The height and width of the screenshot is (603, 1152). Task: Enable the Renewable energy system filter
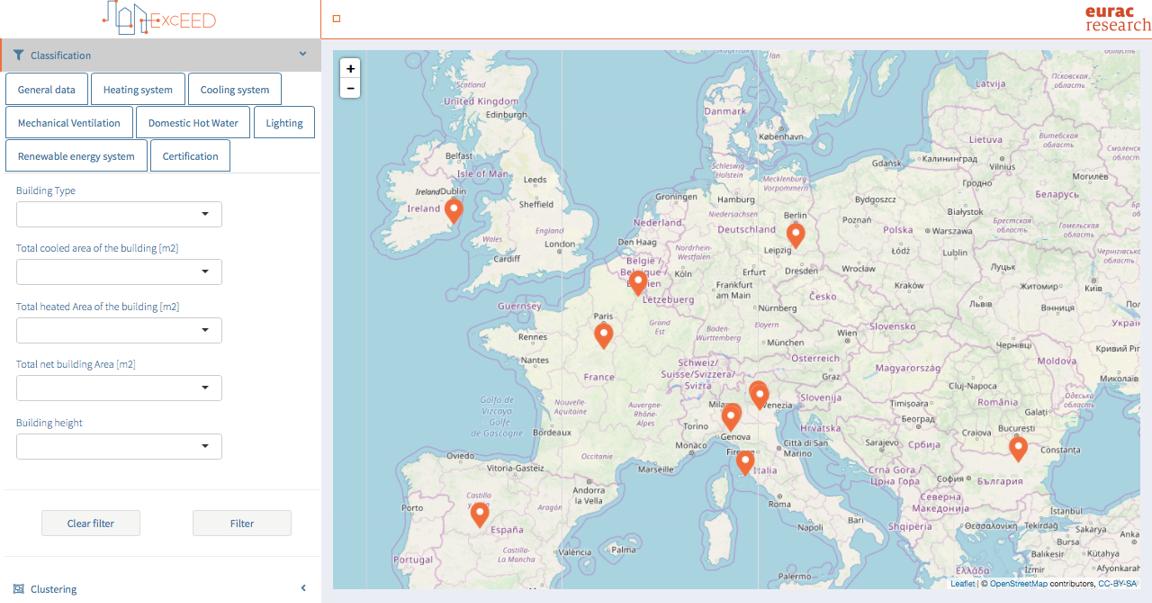[77, 156]
